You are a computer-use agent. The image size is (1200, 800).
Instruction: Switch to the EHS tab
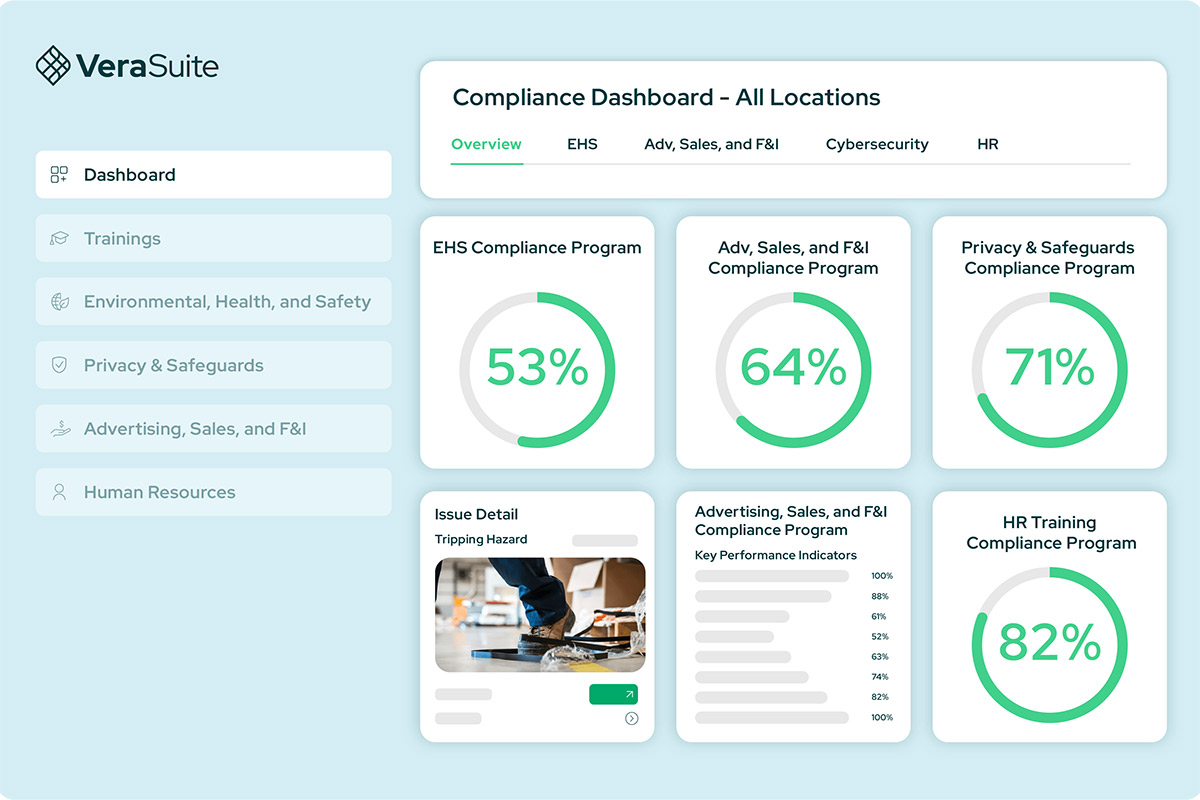click(x=582, y=144)
